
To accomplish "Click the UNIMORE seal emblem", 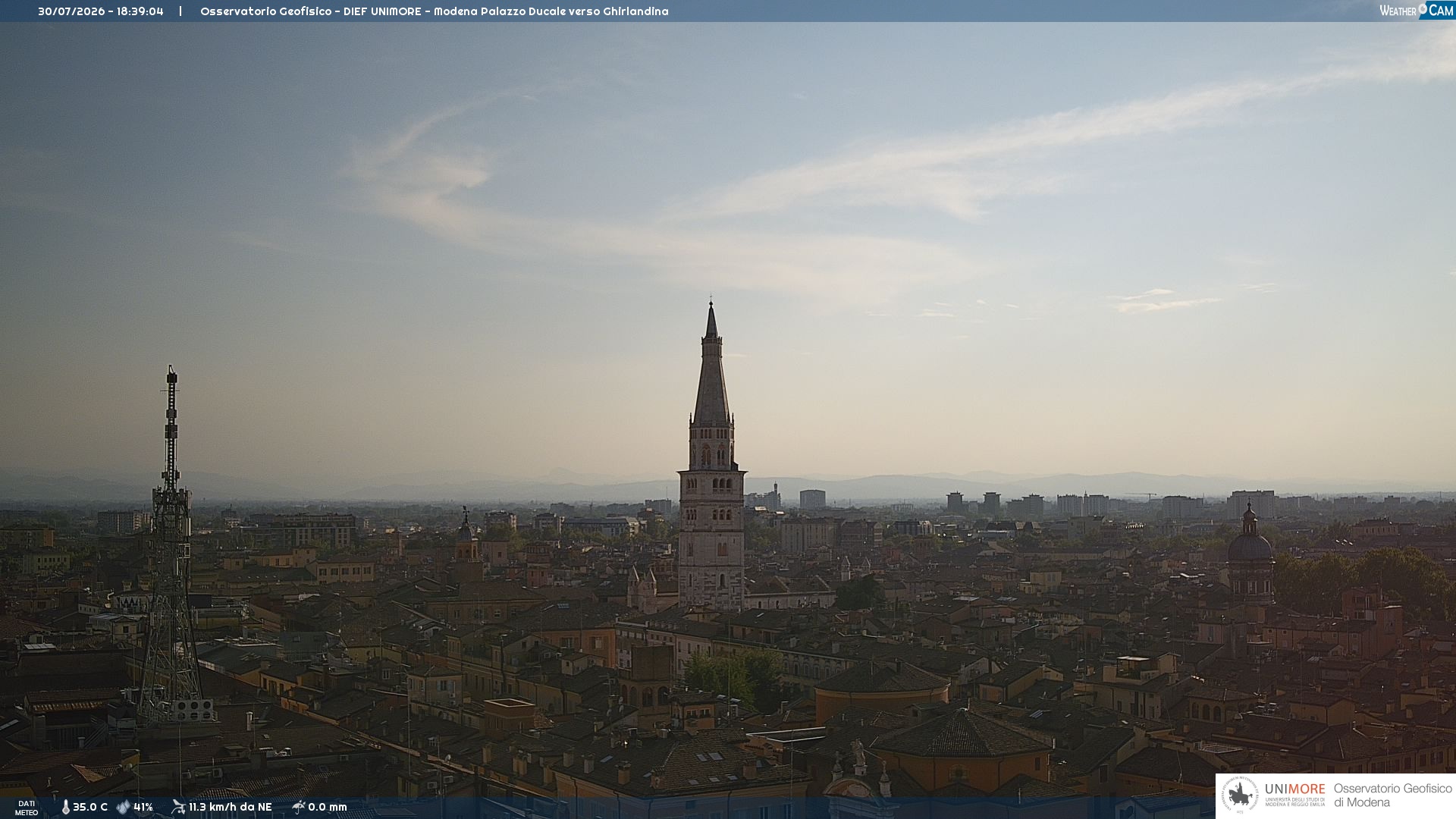I will tap(1240, 795).
